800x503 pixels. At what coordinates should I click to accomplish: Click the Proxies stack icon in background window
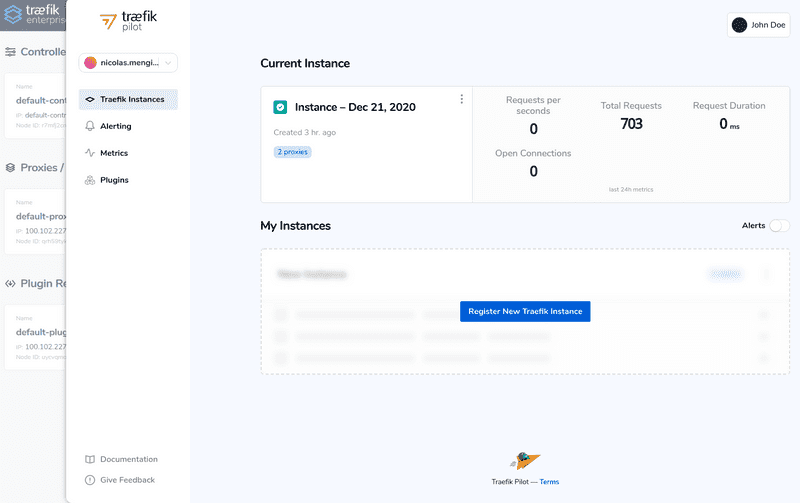(10, 167)
